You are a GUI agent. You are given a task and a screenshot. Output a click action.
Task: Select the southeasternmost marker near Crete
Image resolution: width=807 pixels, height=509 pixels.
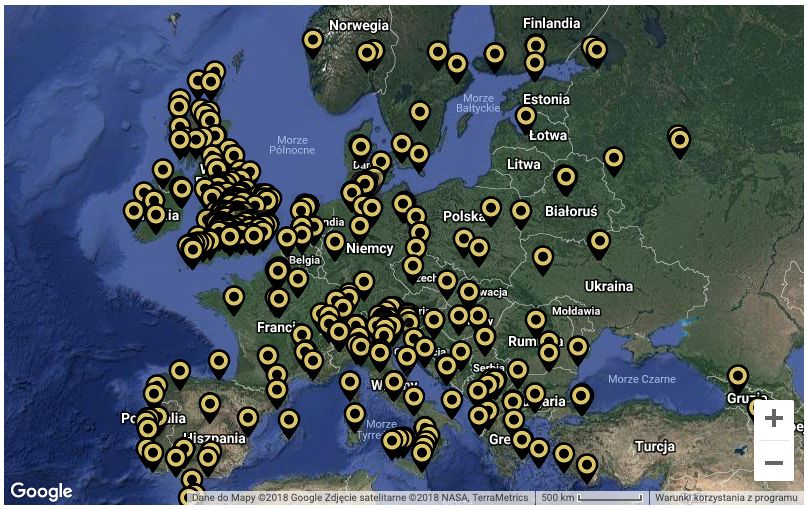pos(587,468)
